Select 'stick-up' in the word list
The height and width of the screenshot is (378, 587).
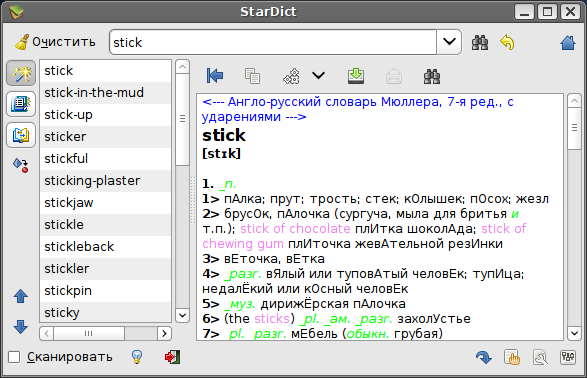point(106,115)
